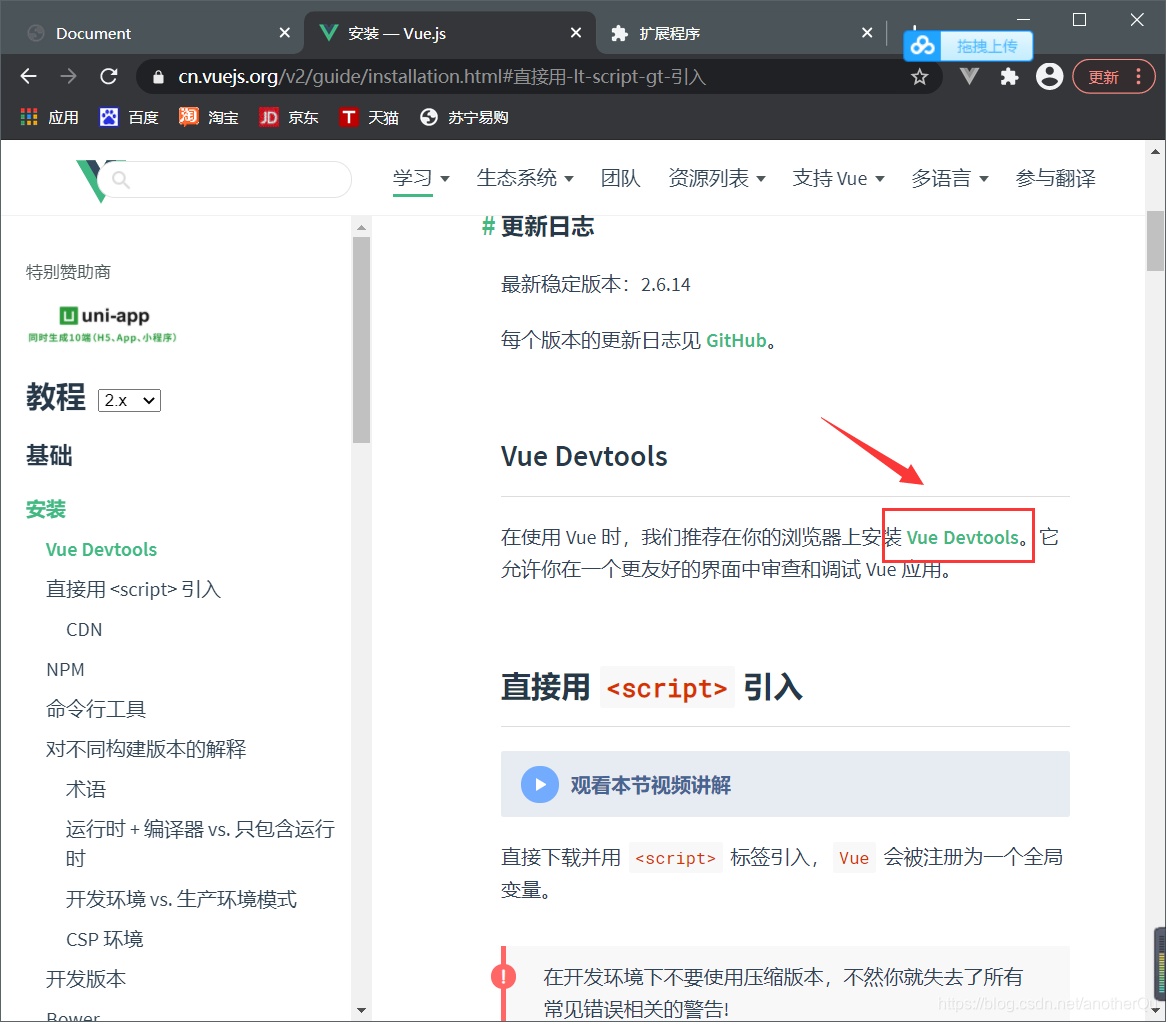Open the 苏宁易购 bookmark

click(x=464, y=117)
